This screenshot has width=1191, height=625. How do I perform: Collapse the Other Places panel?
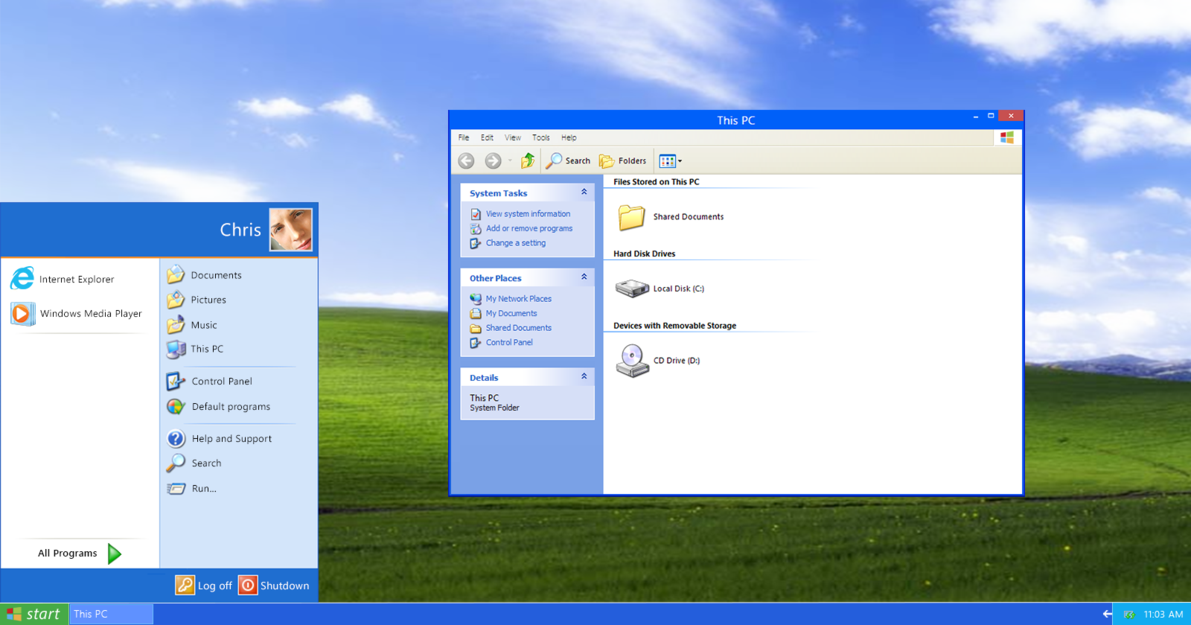point(584,277)
